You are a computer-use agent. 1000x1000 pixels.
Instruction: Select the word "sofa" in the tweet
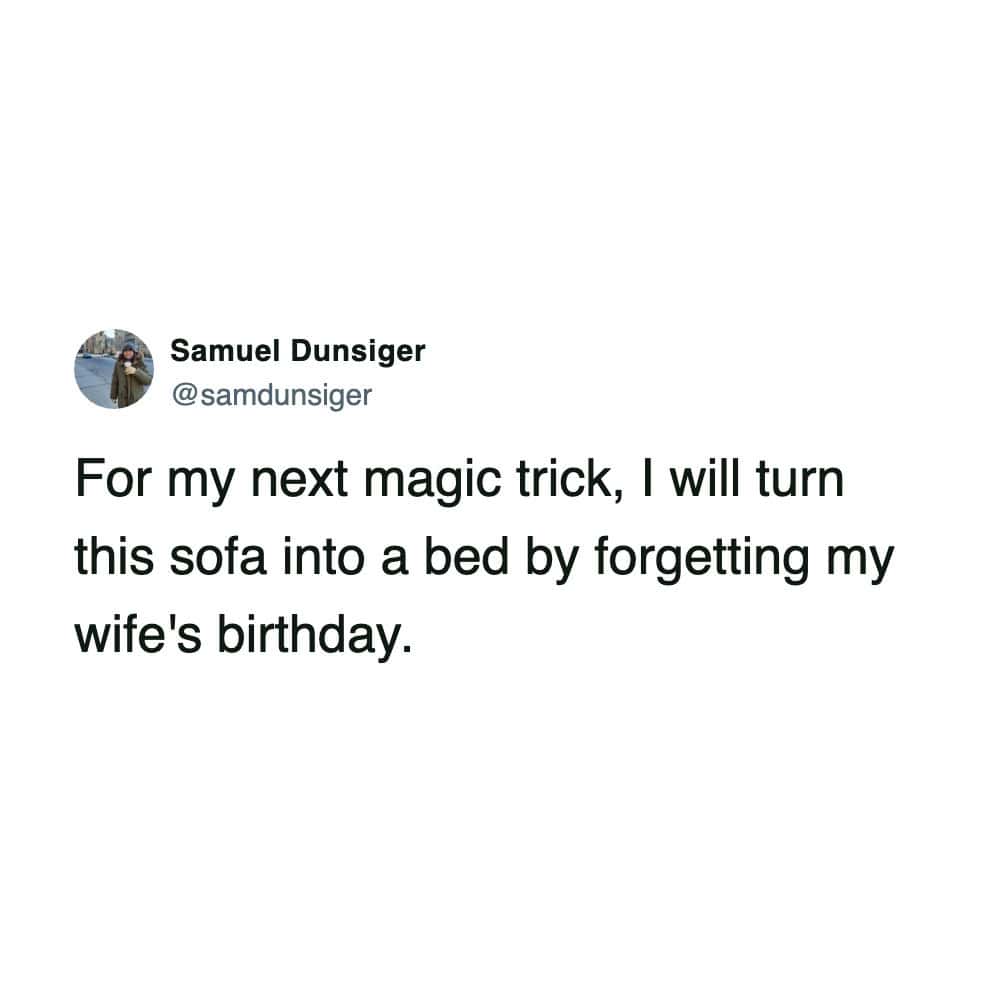click(217, 557)
